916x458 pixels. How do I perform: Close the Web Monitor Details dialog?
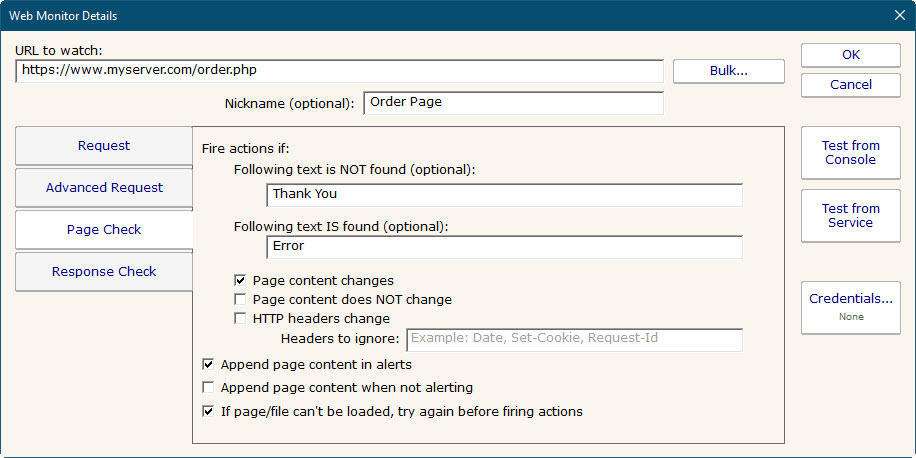(x=898, y=15)
